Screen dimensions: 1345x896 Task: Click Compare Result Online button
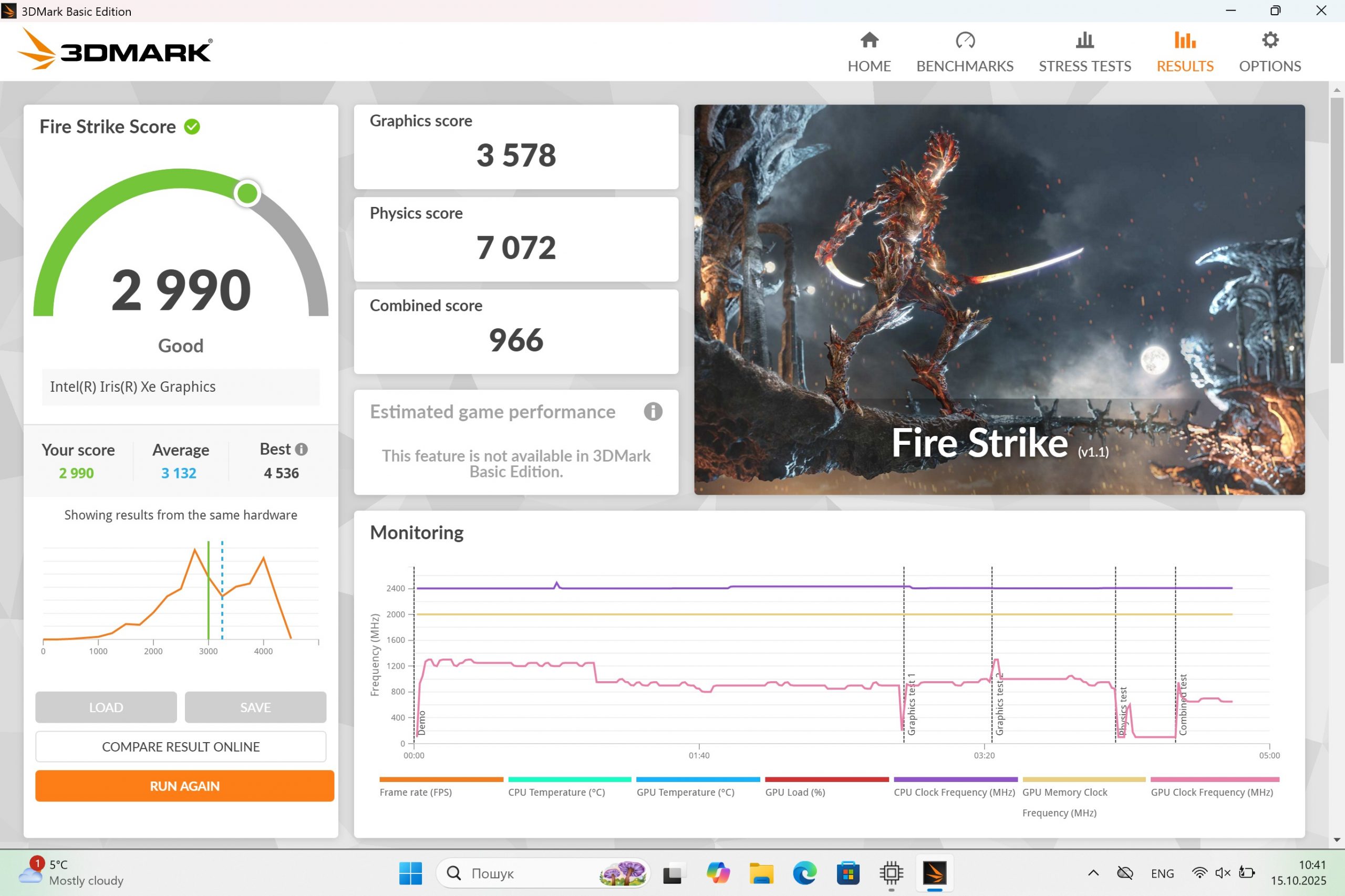[x=181, y=747]
